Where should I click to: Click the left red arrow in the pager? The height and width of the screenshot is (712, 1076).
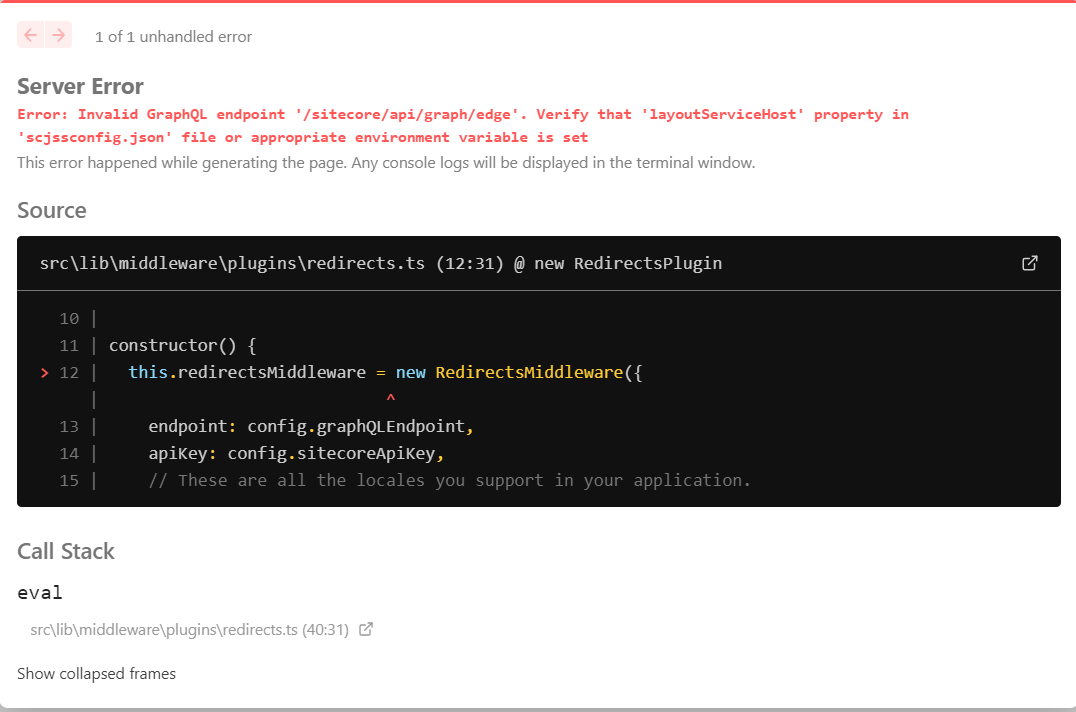click(x=30, y=35)
